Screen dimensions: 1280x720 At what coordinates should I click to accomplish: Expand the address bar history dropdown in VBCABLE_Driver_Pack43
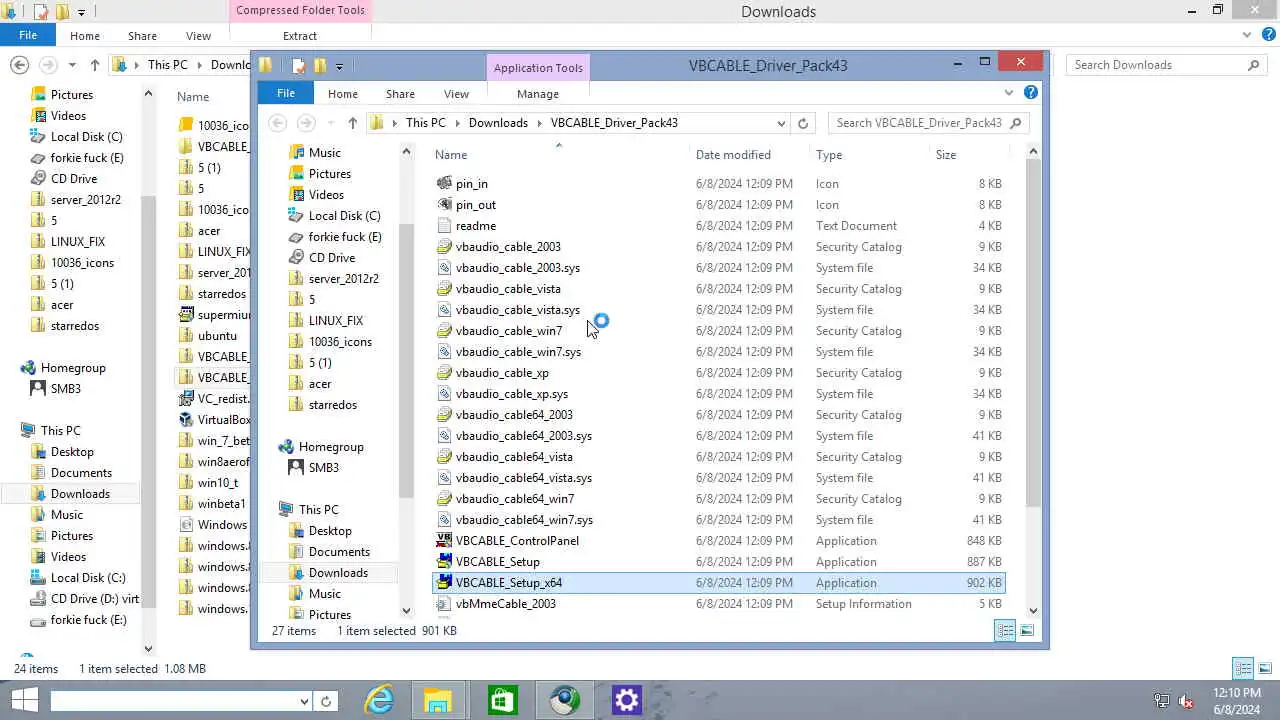click(781, 123)
